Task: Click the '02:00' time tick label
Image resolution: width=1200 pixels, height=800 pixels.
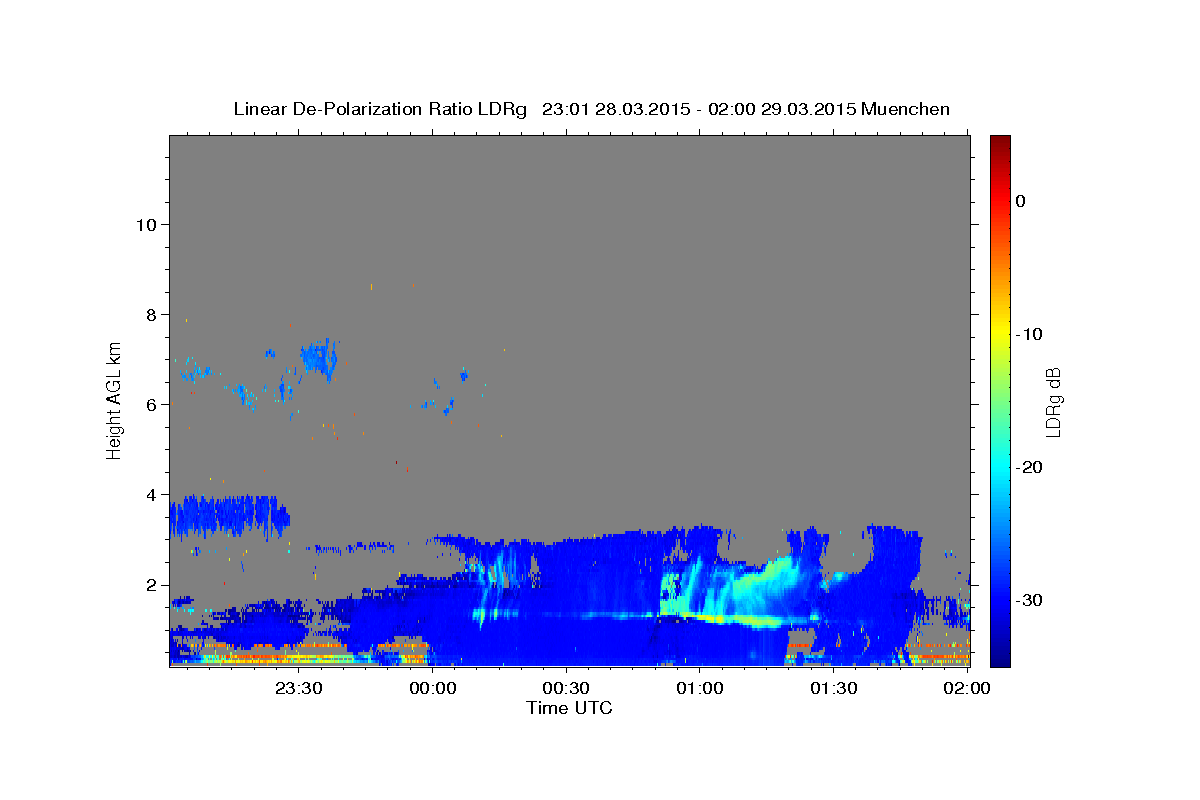Action: coord(967,688)
